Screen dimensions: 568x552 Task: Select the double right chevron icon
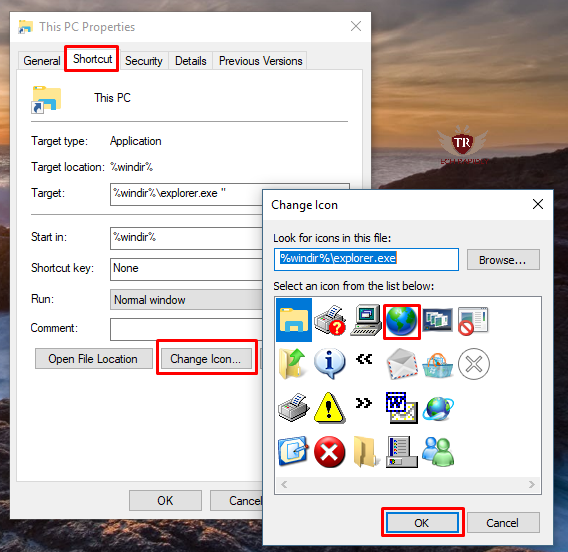[364, 403]
